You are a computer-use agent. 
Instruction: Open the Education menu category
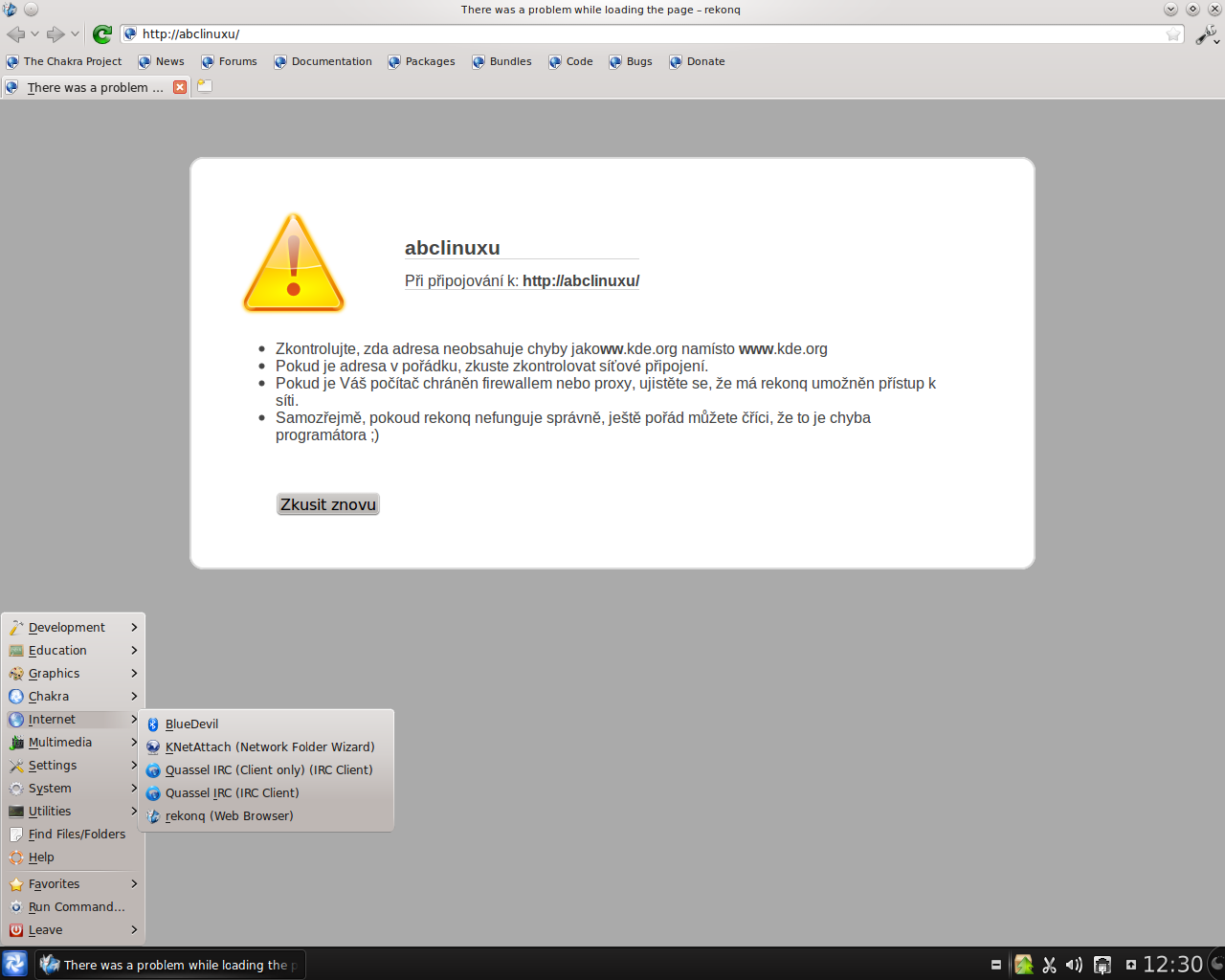[73, 651]
